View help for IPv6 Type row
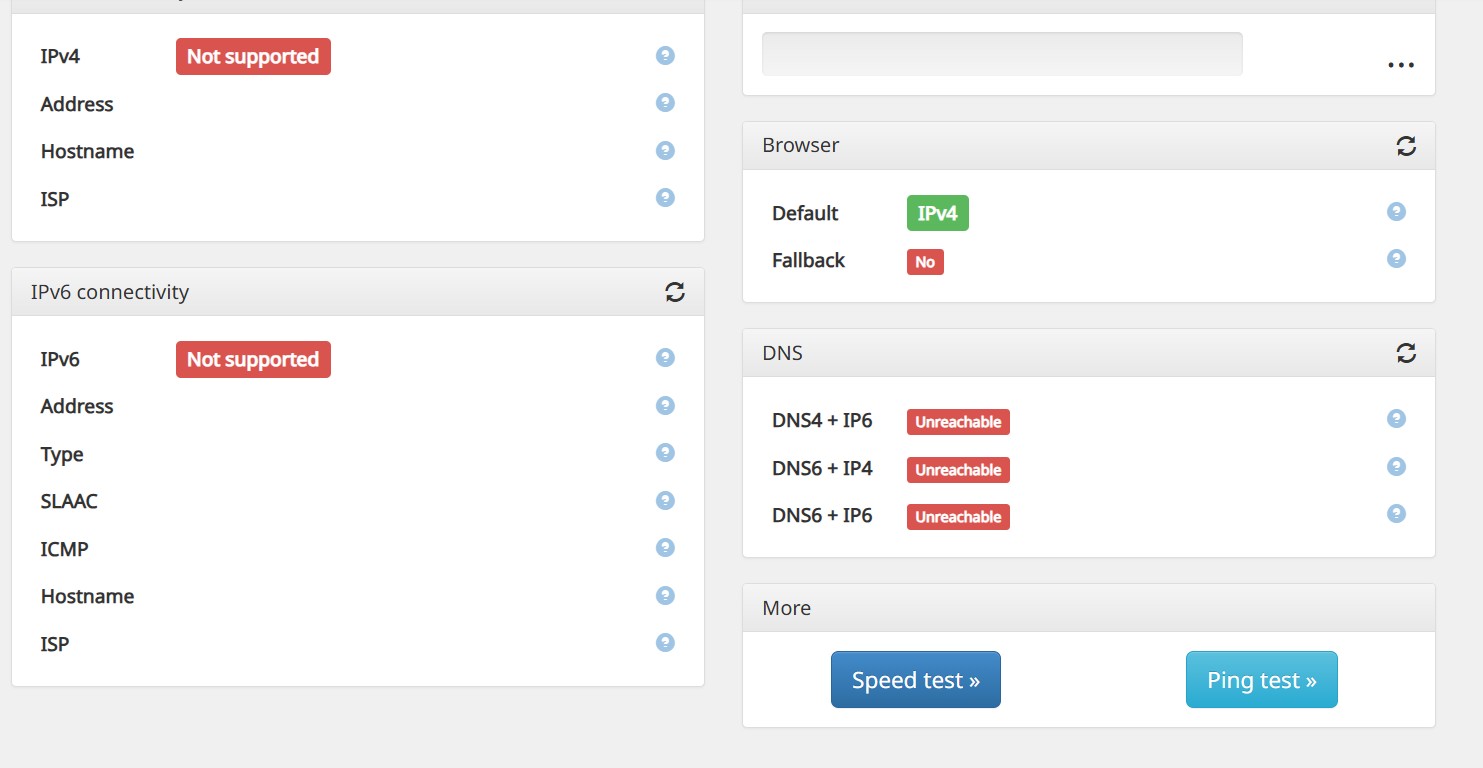Screen dimensions: 1483x768 (665, 453)
